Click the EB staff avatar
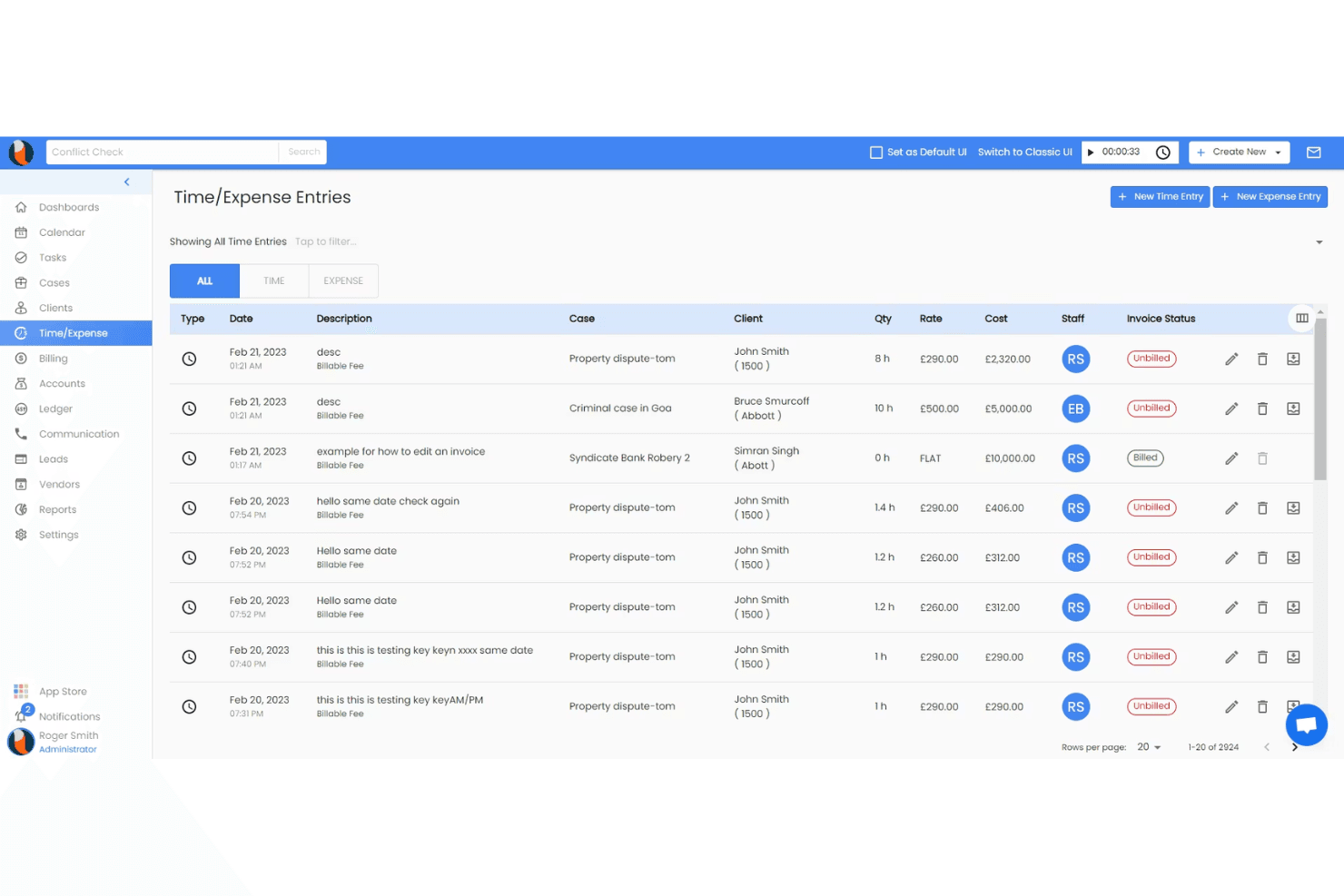Viewport: 1344px width, 896px height. [x=1076, y=409]
